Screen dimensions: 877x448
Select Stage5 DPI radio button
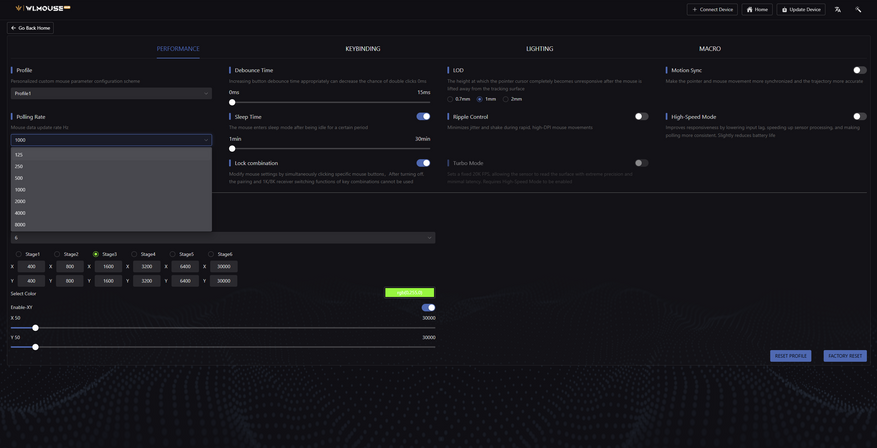coord(182,254)
